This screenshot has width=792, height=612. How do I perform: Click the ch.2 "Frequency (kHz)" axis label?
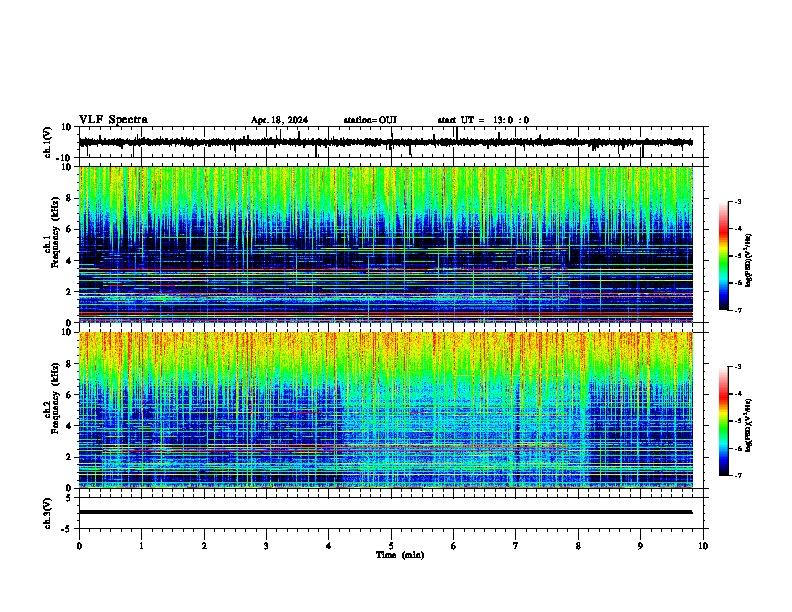pyautogui.click(x=55, y=398)
